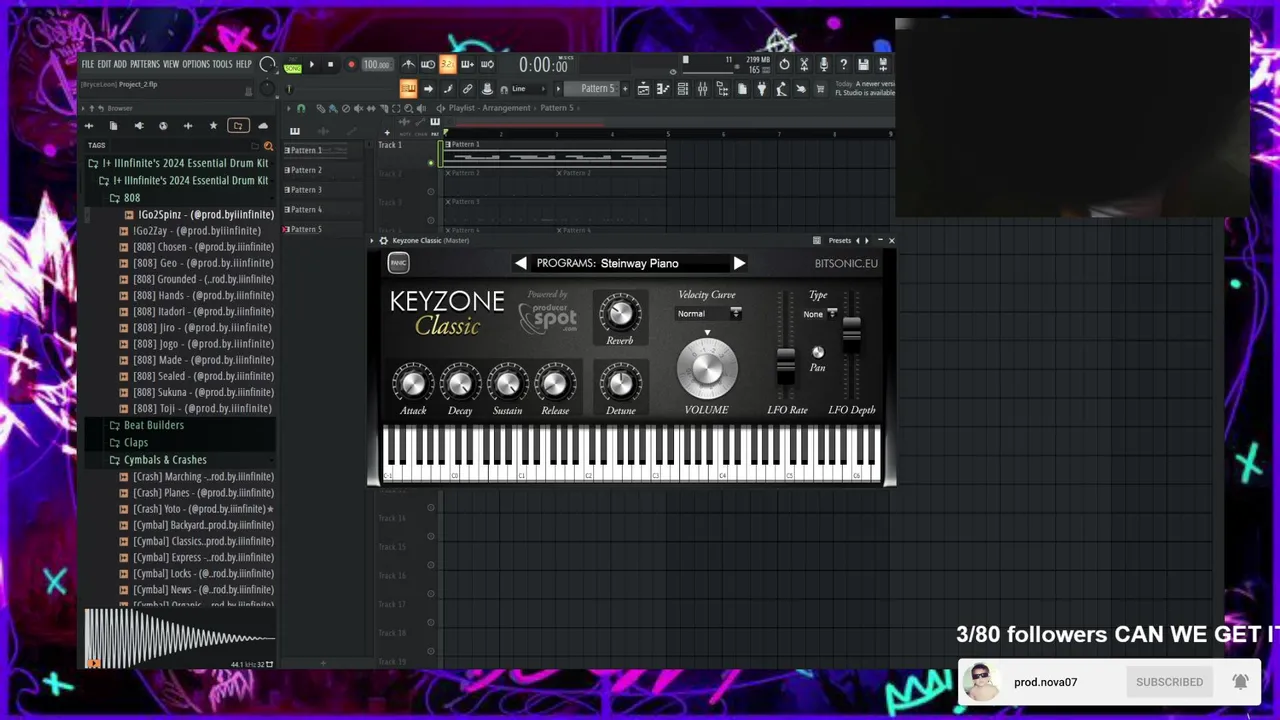This screenshot has height=720, width=1280.
Task: Click the Record button
Action: 351,65
